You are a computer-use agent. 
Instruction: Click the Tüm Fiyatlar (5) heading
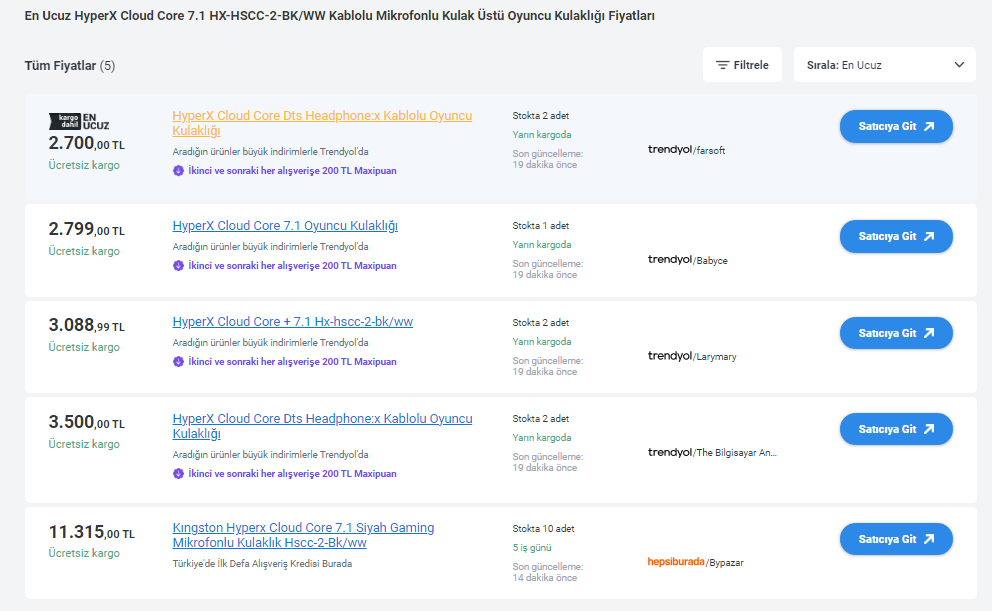(70, 66)
